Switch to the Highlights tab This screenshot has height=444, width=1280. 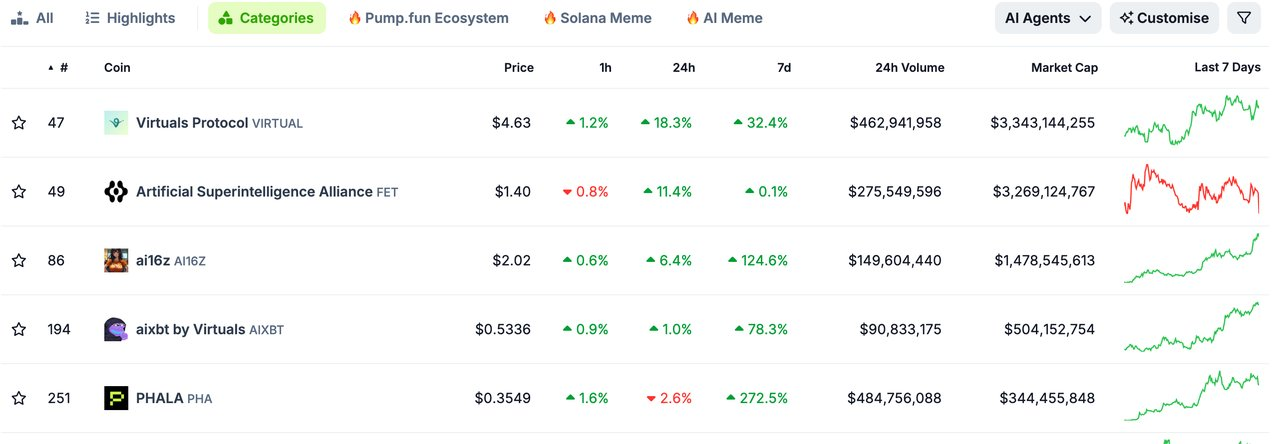pyautogui.click(x=130, y=18)
